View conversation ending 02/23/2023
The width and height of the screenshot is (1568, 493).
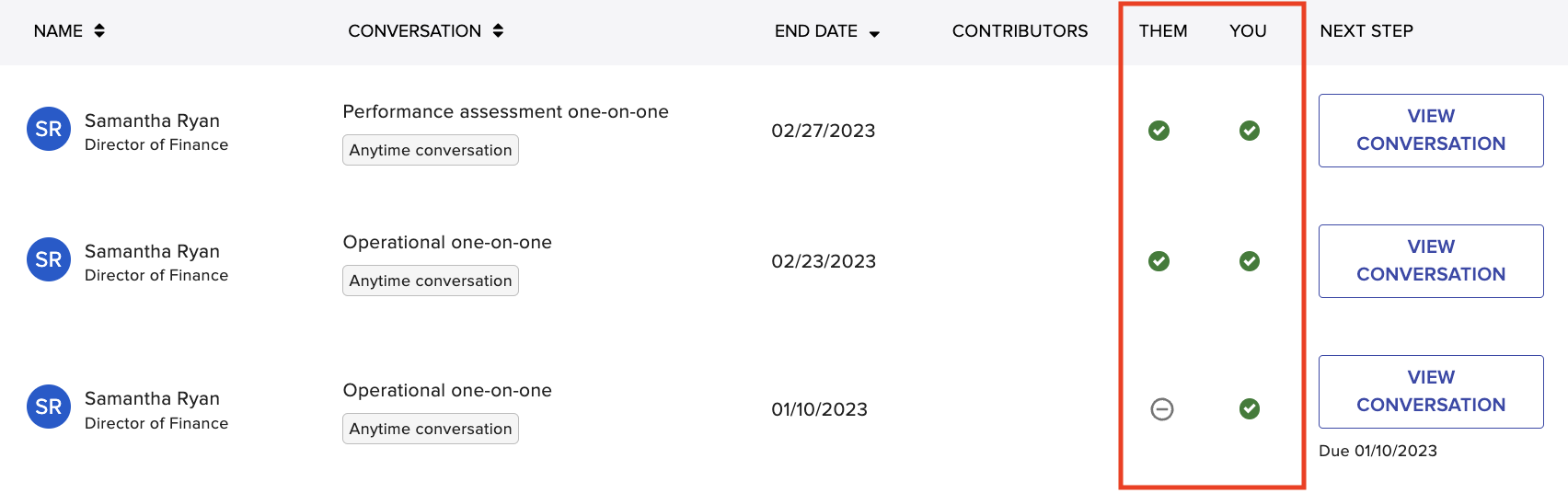1431,261
